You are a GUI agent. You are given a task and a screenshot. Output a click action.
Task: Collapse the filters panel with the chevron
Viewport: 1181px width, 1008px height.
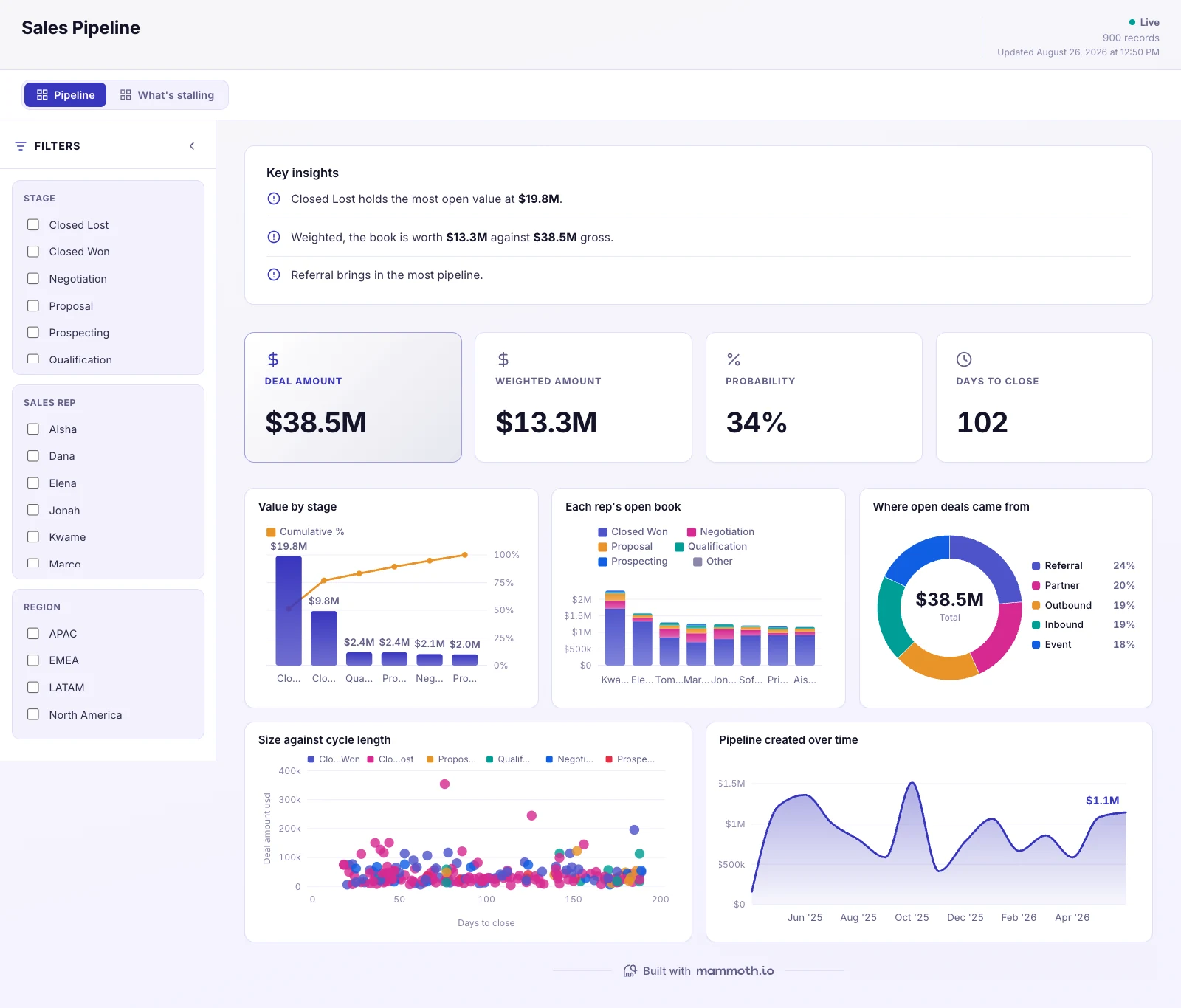click(192, 146)
